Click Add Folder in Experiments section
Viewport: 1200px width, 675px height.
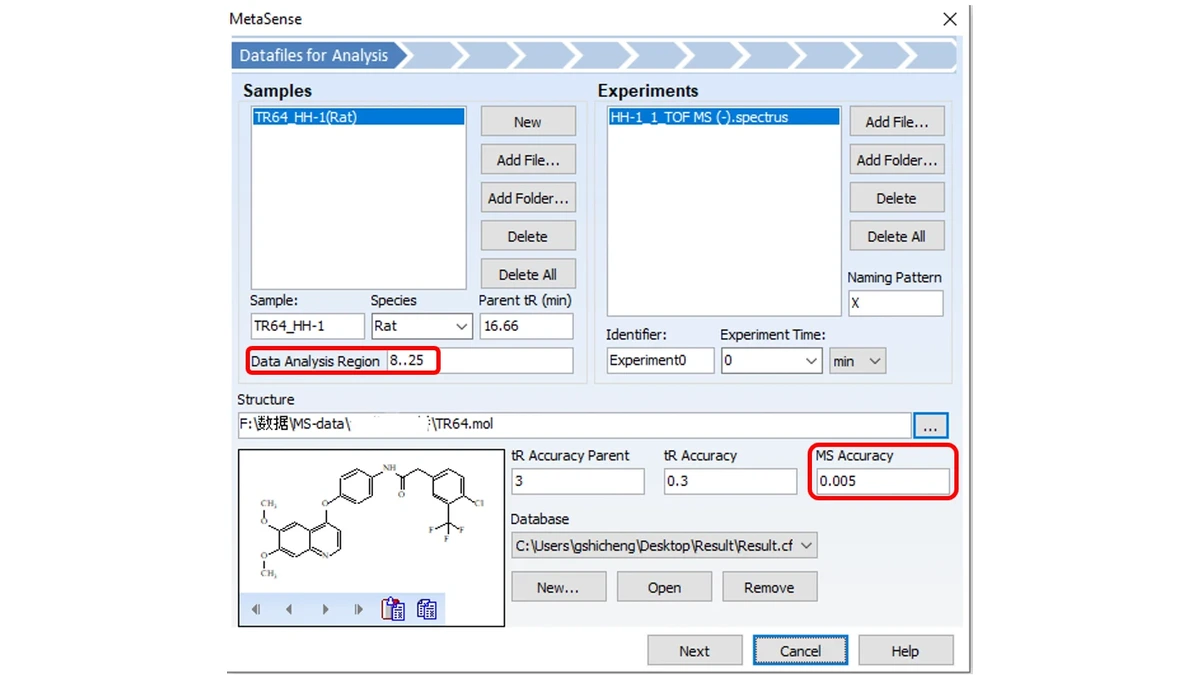pyautogui.click(x=897, y=160)
